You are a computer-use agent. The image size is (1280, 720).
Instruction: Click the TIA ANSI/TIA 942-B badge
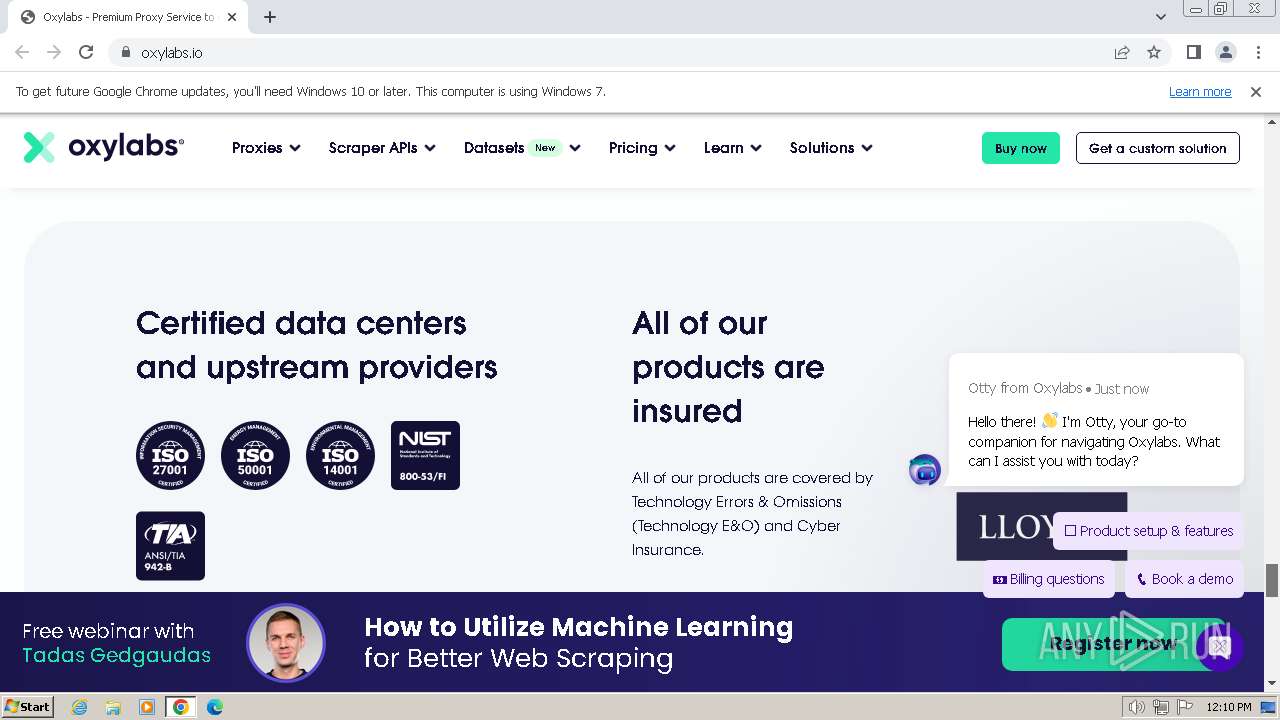pyautogui.click(x=170, y=546)
